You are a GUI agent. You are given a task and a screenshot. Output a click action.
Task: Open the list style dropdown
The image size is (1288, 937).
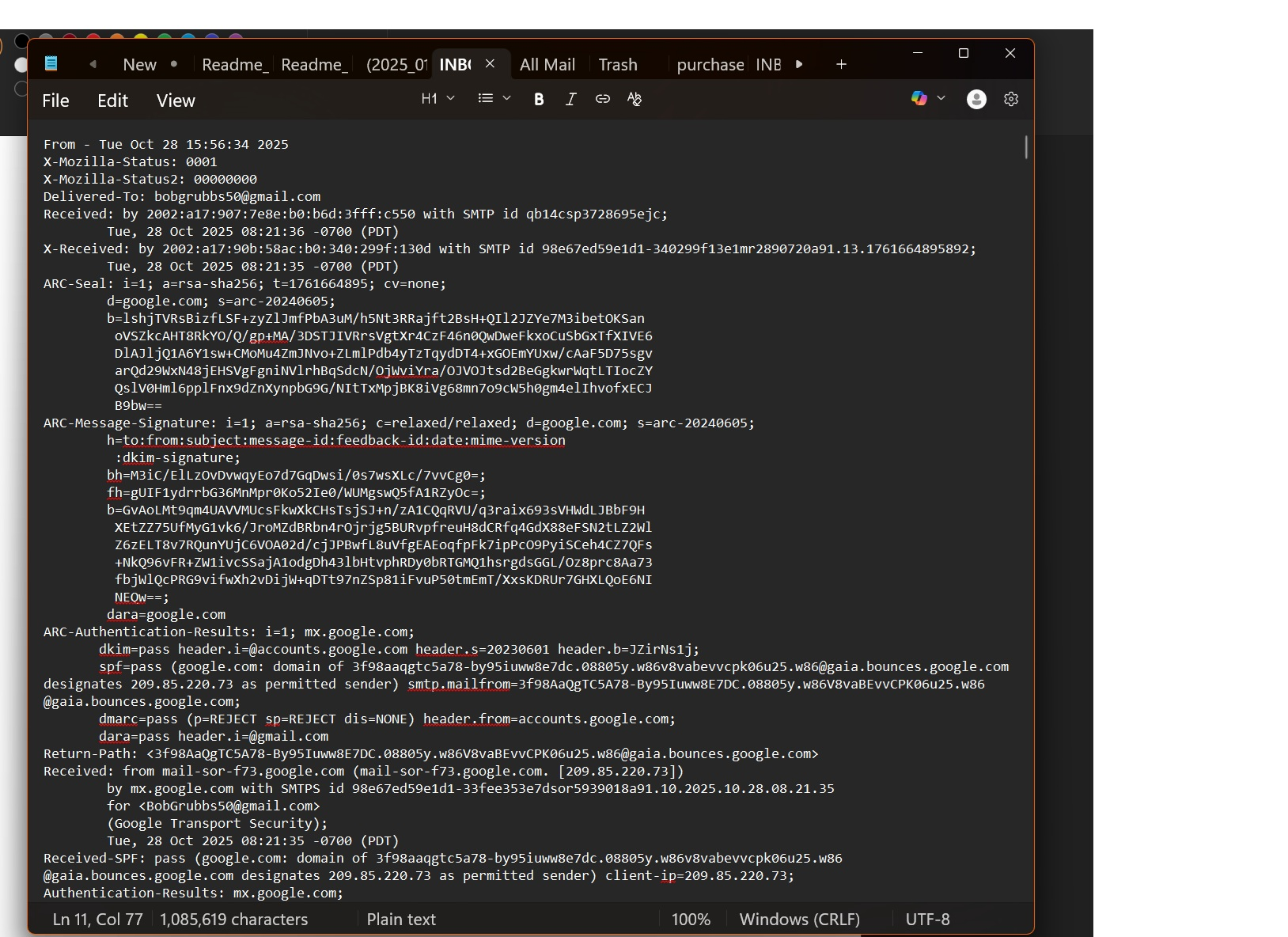[494, 98]
